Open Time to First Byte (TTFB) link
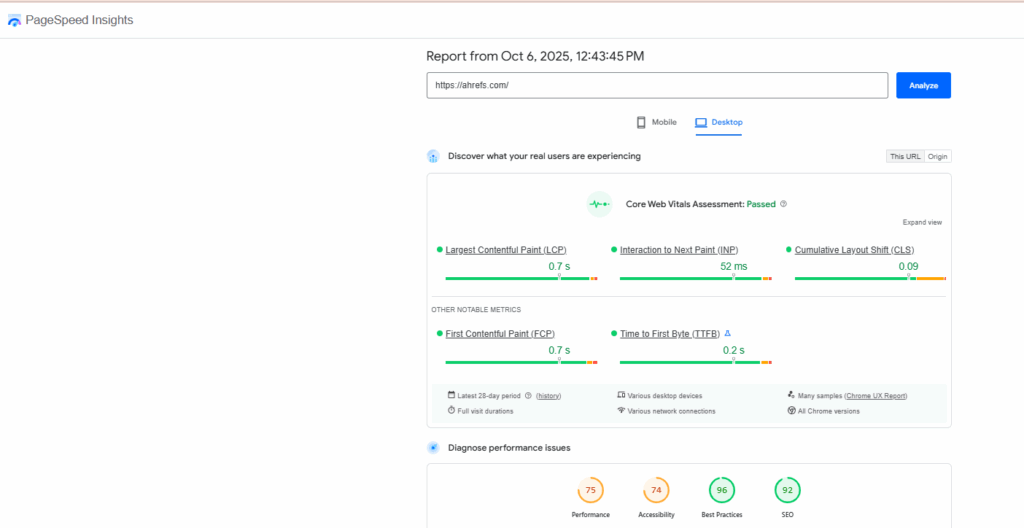Viewport: 1024px width, 528px height. 669,333
